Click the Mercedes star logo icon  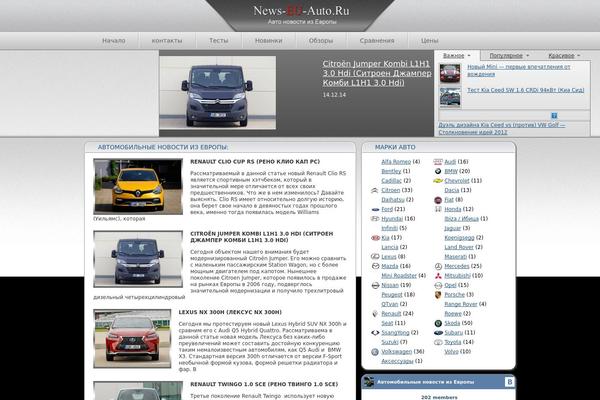[x=438, y=266]
